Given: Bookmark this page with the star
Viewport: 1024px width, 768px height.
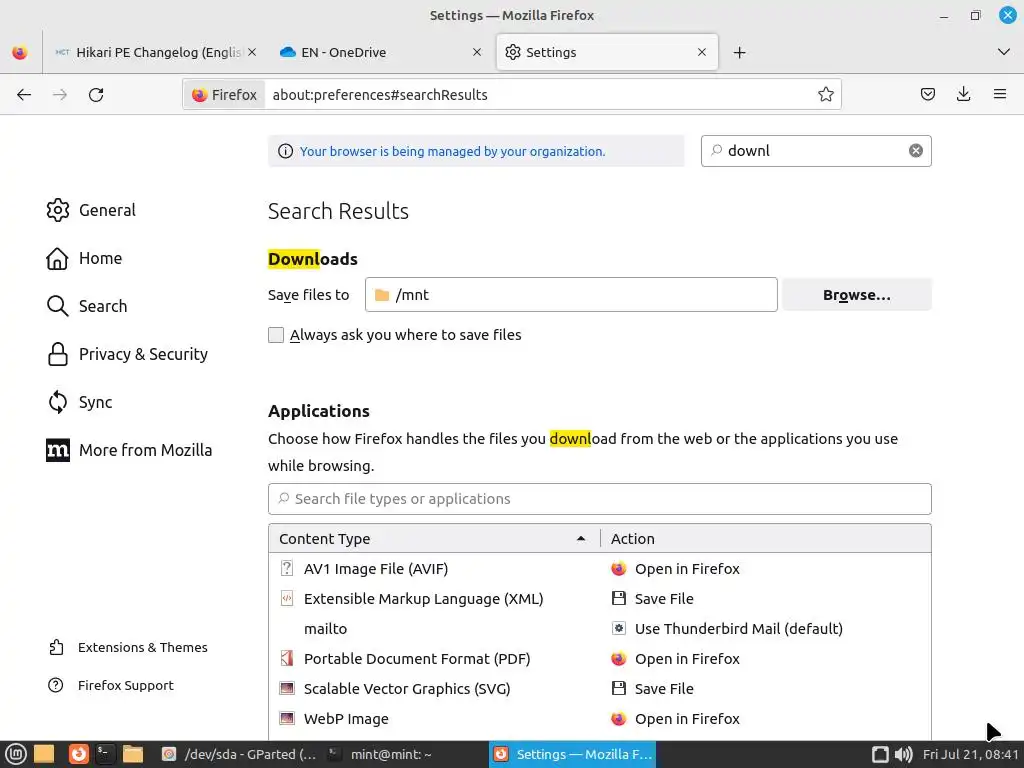Looking at the screenshot, I should 825,95.
